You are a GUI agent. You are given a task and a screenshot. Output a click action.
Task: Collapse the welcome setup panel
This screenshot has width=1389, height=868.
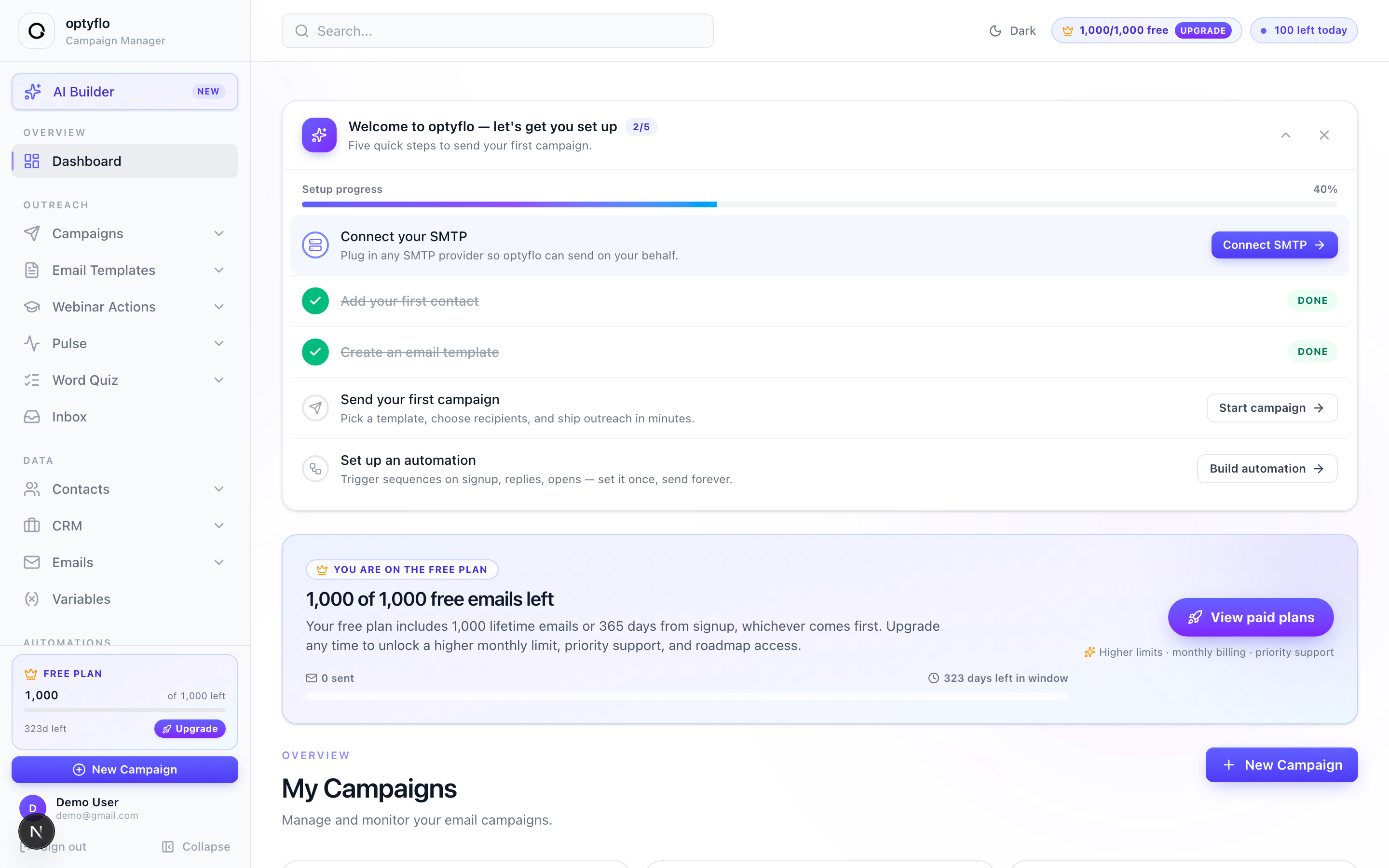click(1286, 135)
